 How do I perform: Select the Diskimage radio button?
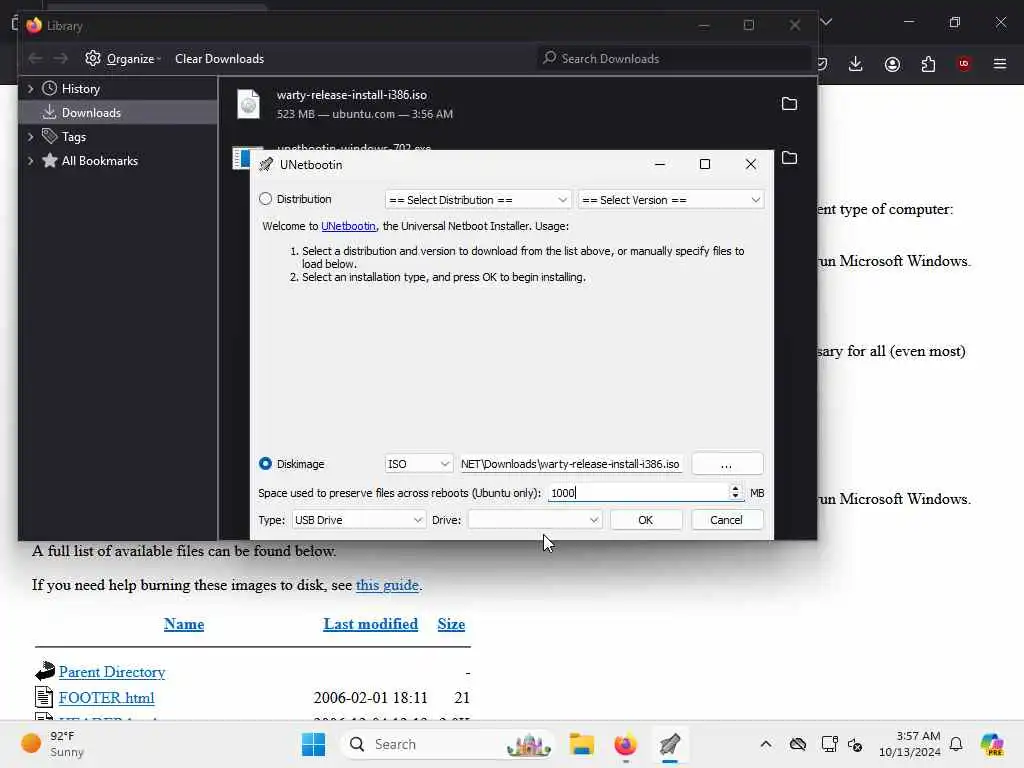tap(265, 464)
